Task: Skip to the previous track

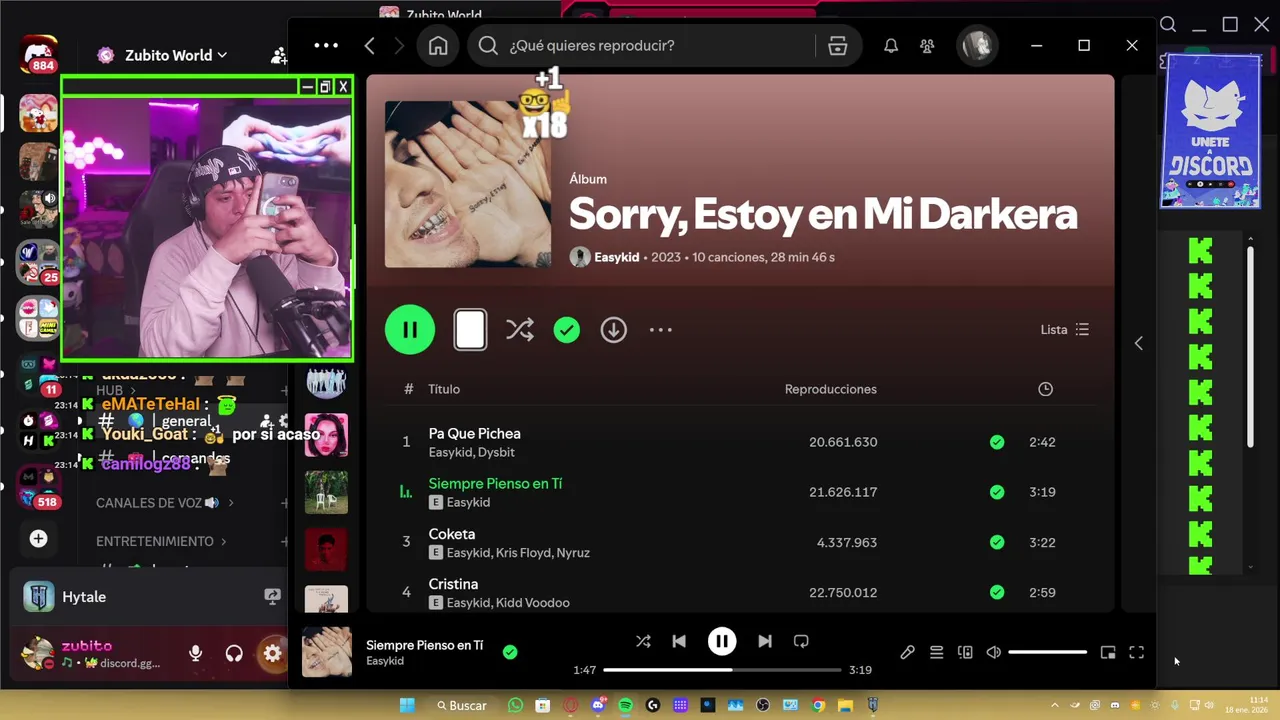Action: [679, 641]
